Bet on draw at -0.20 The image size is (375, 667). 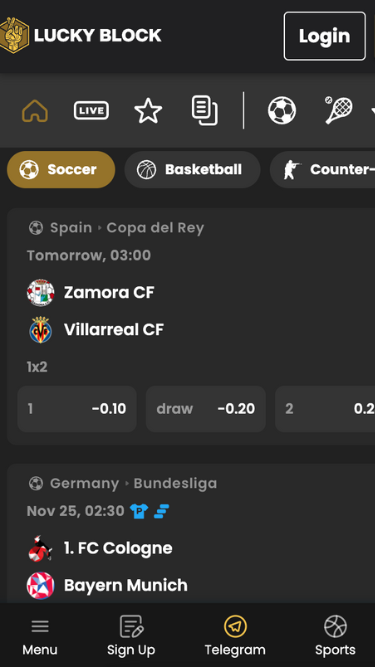click(206, 409)
